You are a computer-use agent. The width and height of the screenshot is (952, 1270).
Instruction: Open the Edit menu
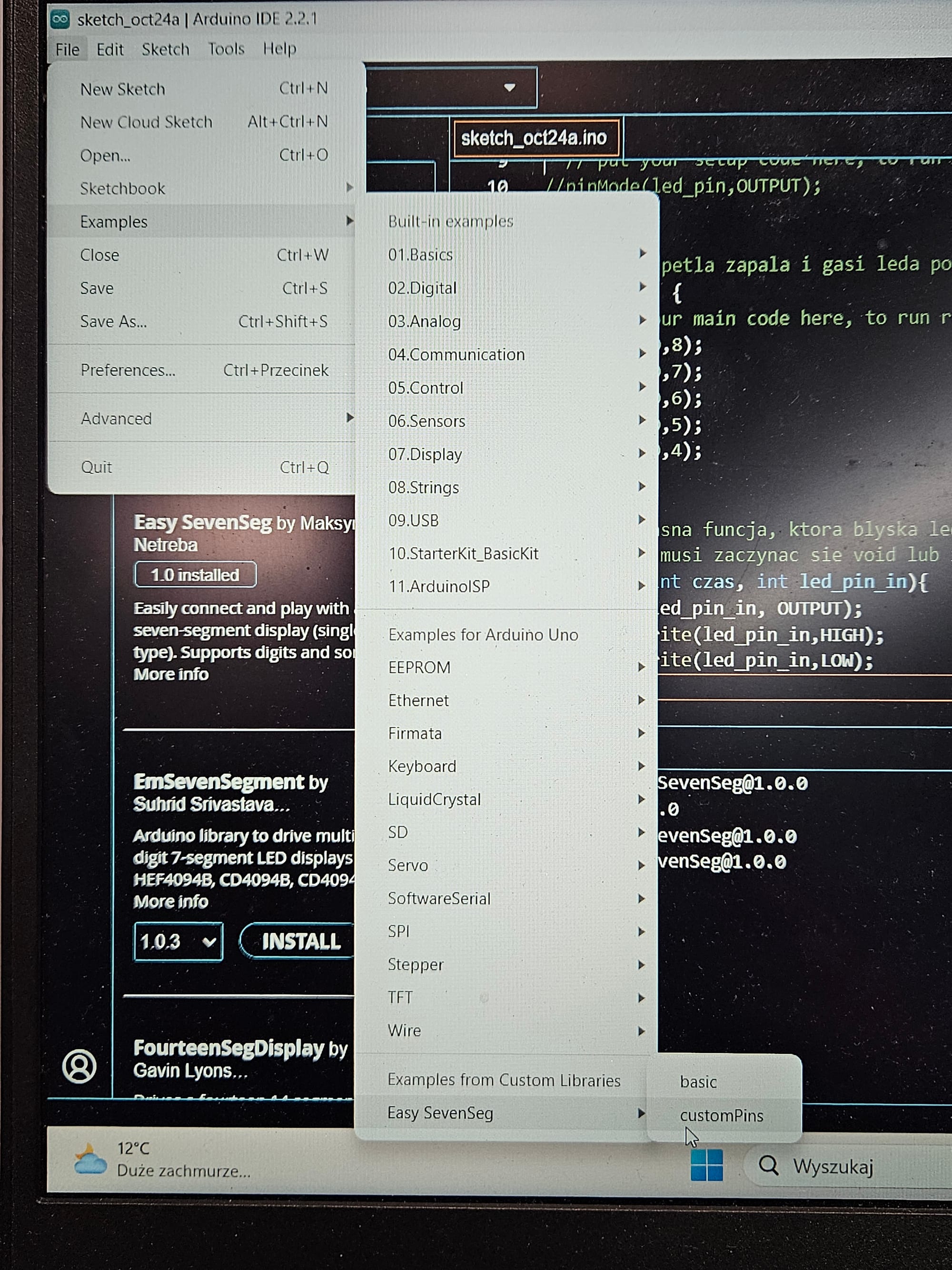pyautogui.click(x=109, y=50)
